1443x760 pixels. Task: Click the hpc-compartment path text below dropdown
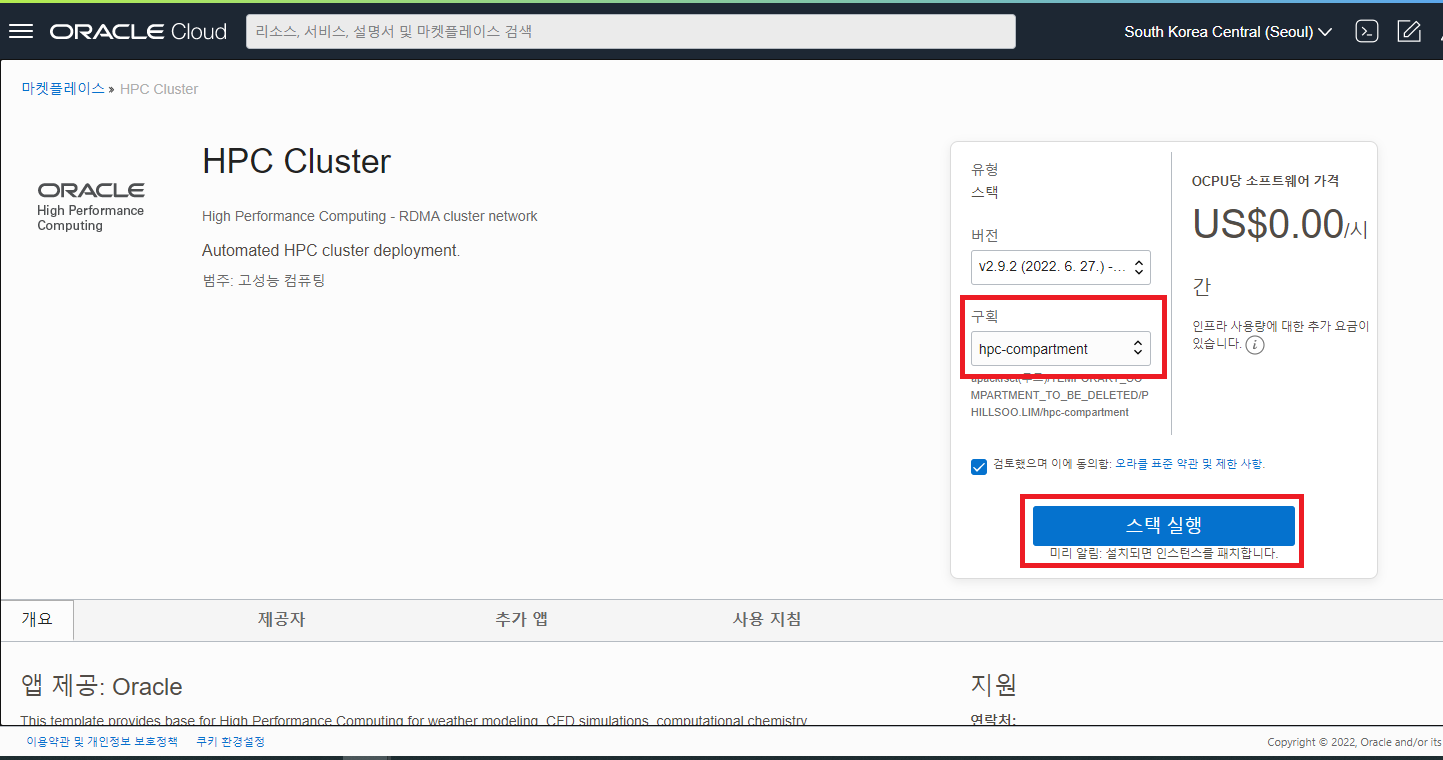(x=1061, y=395)
